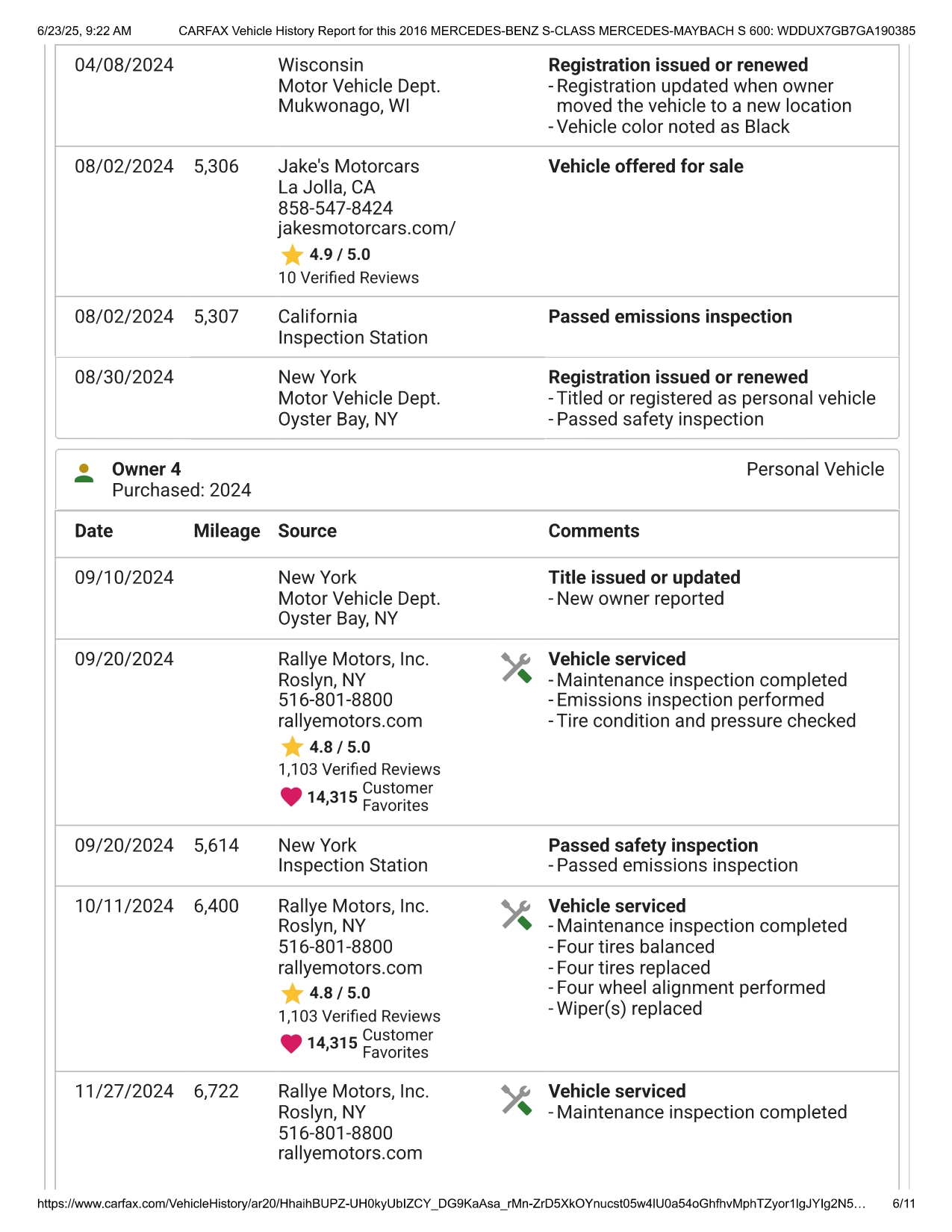Click wrench icon for 09/20/2024 service

[x=516, y=668]
